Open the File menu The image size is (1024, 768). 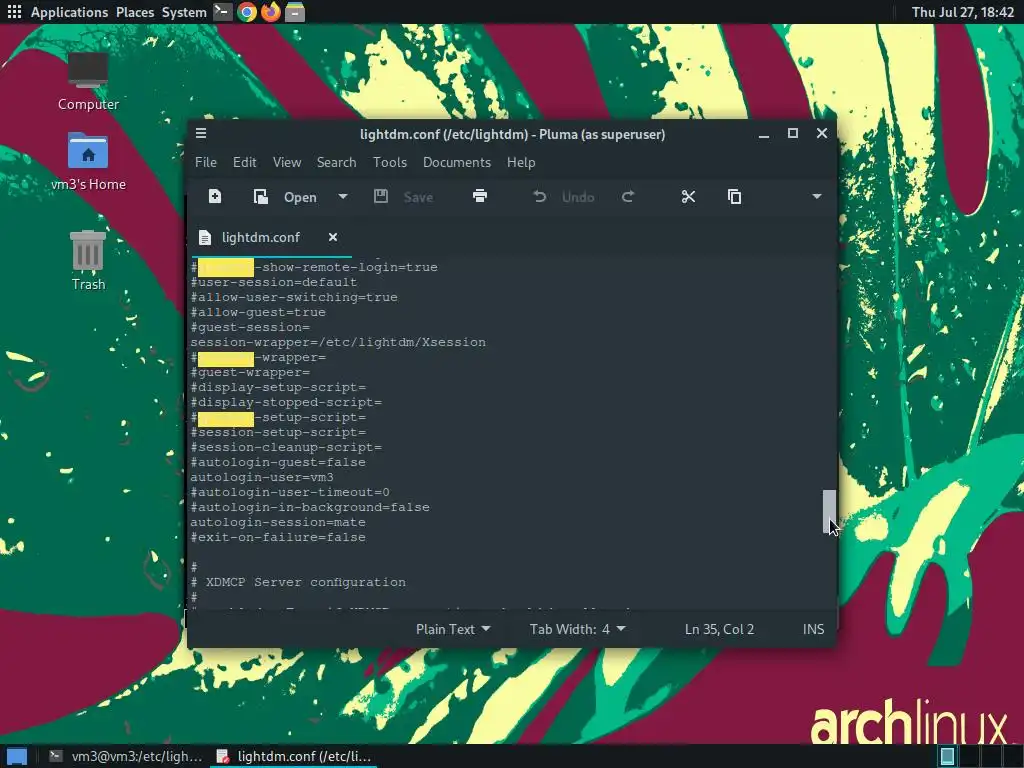pos(206,162)
